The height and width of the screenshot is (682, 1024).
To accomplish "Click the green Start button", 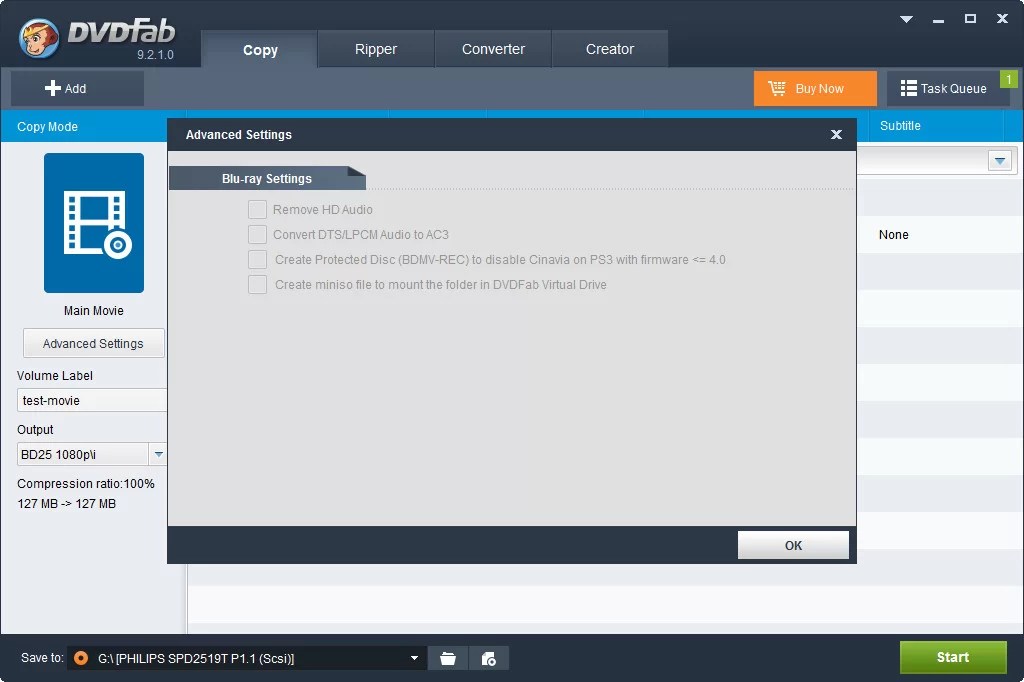I will pyautogui.click(x=953, y=657).
